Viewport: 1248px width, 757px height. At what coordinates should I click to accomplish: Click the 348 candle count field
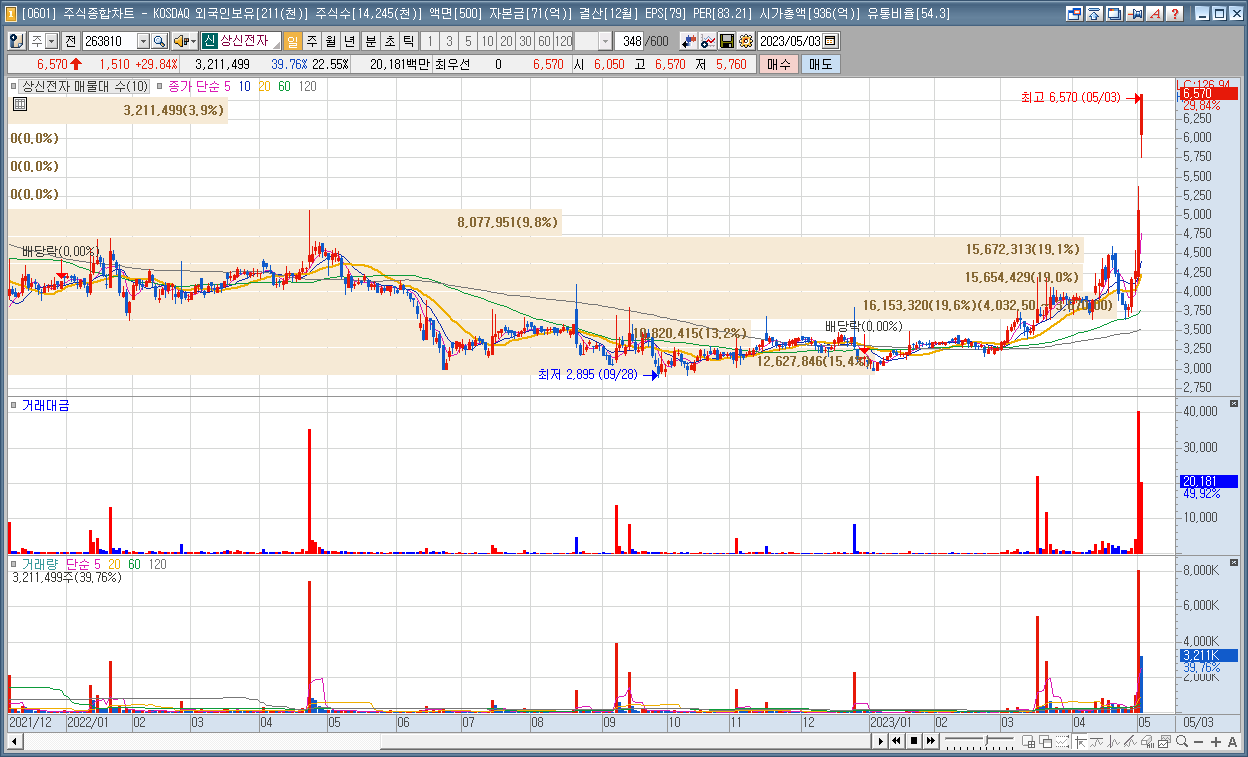pos(631,41)
